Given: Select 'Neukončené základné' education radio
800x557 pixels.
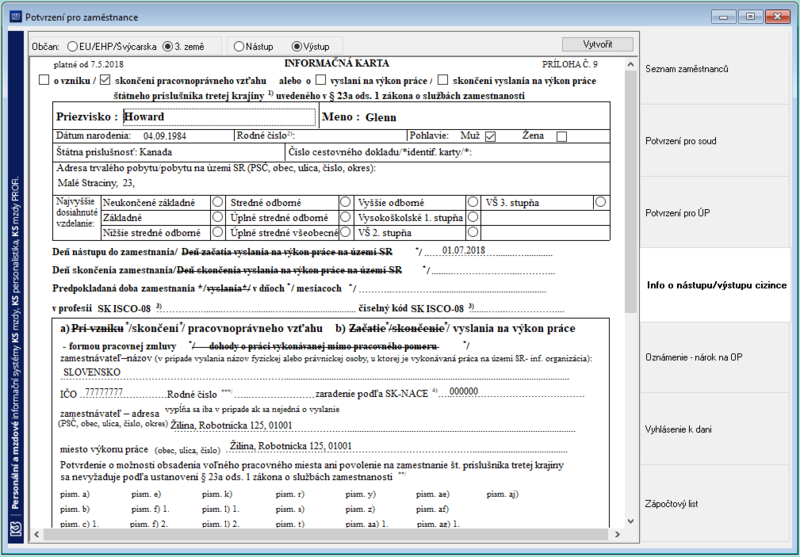Looking at the screenshot, I should click(x=218, y=202).
